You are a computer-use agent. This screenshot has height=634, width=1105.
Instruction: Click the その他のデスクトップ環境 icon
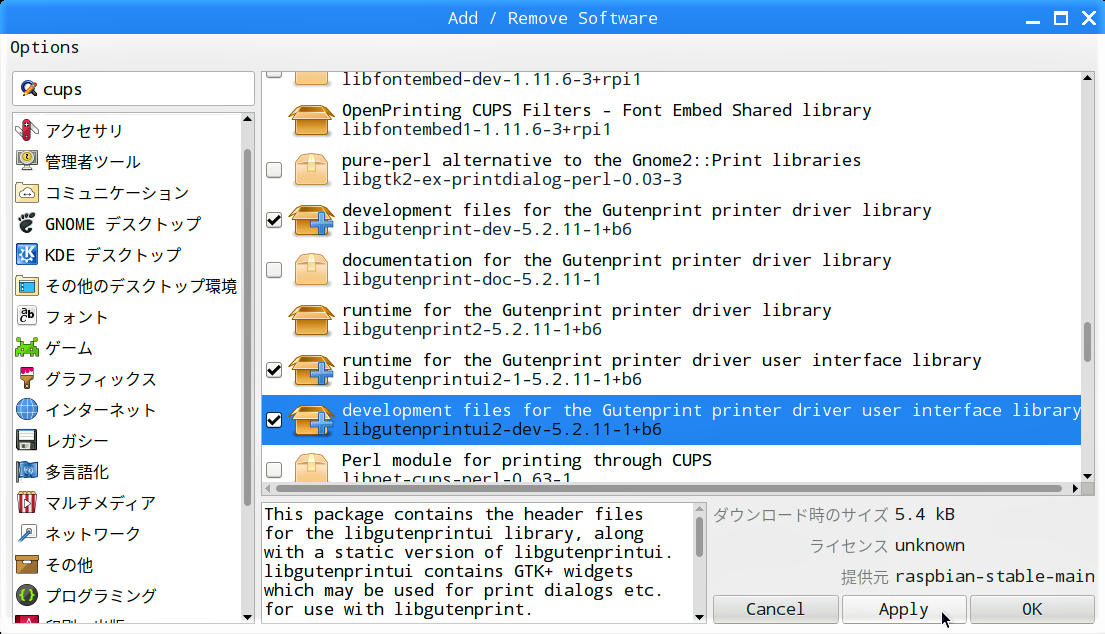[27, 285]
